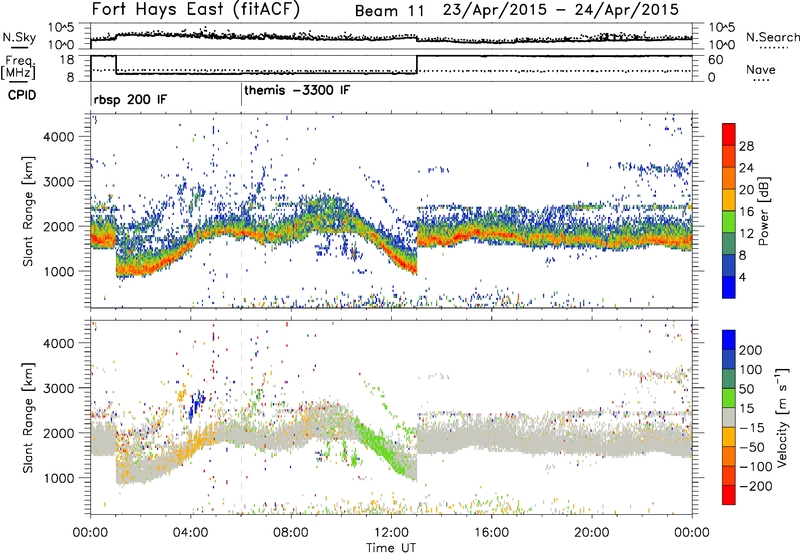This screenshot has width=800, height=554.
Task: Click the '12:00' time axis tick label
Action: 391,533
